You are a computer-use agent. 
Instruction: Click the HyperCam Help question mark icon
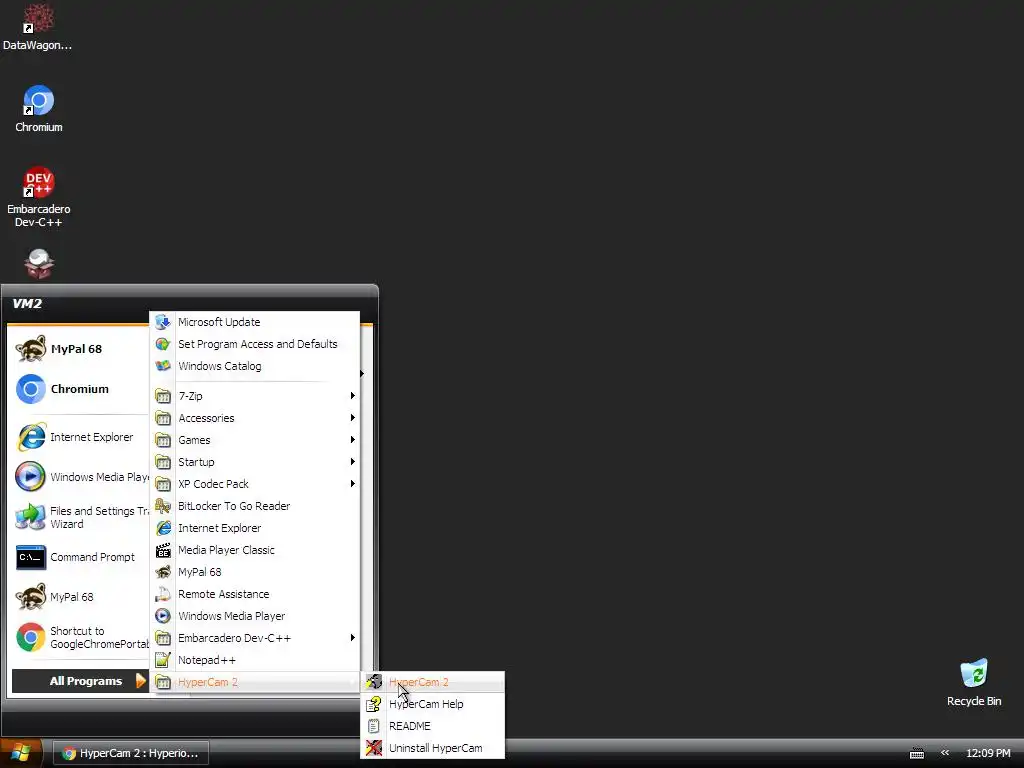coord(374,704)
